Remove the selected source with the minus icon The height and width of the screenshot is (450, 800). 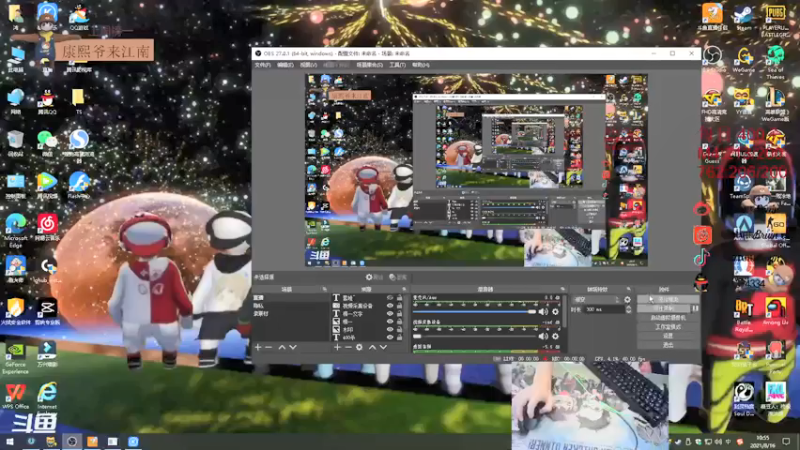(348, 347)
